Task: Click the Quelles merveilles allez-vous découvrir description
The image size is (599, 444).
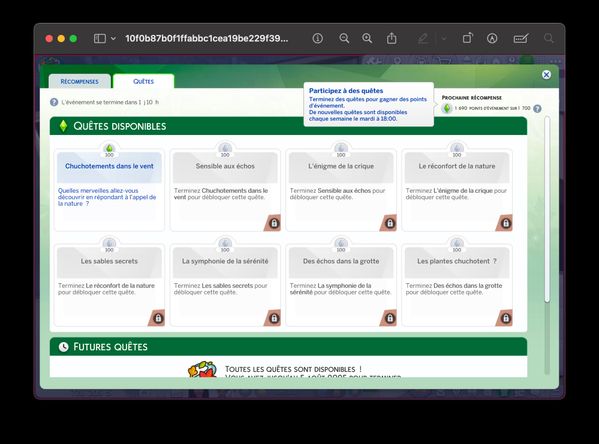Action: pyautogui.click(x=107, y=197)
